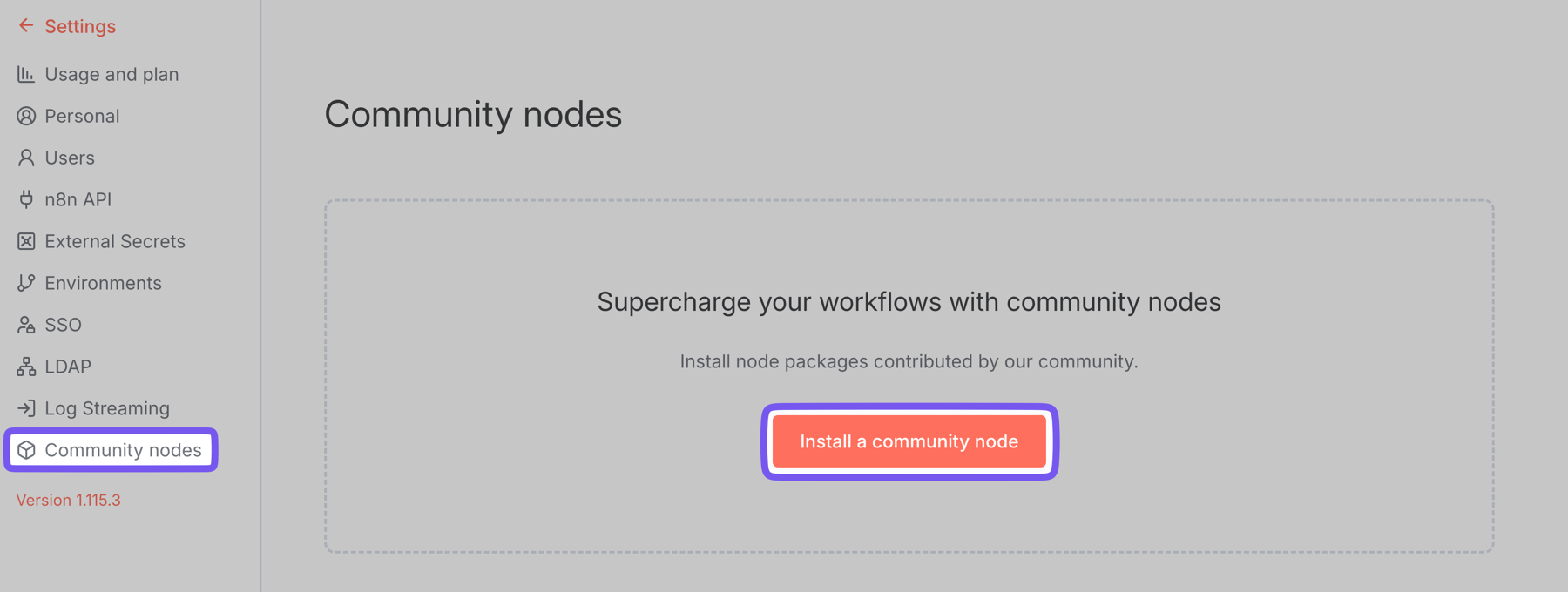Open the Usage and plan settings

tap(112, 75)
